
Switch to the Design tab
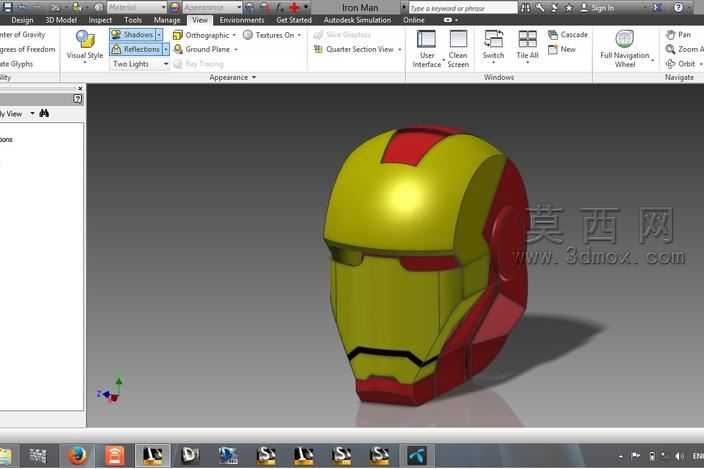coord(22,20)
